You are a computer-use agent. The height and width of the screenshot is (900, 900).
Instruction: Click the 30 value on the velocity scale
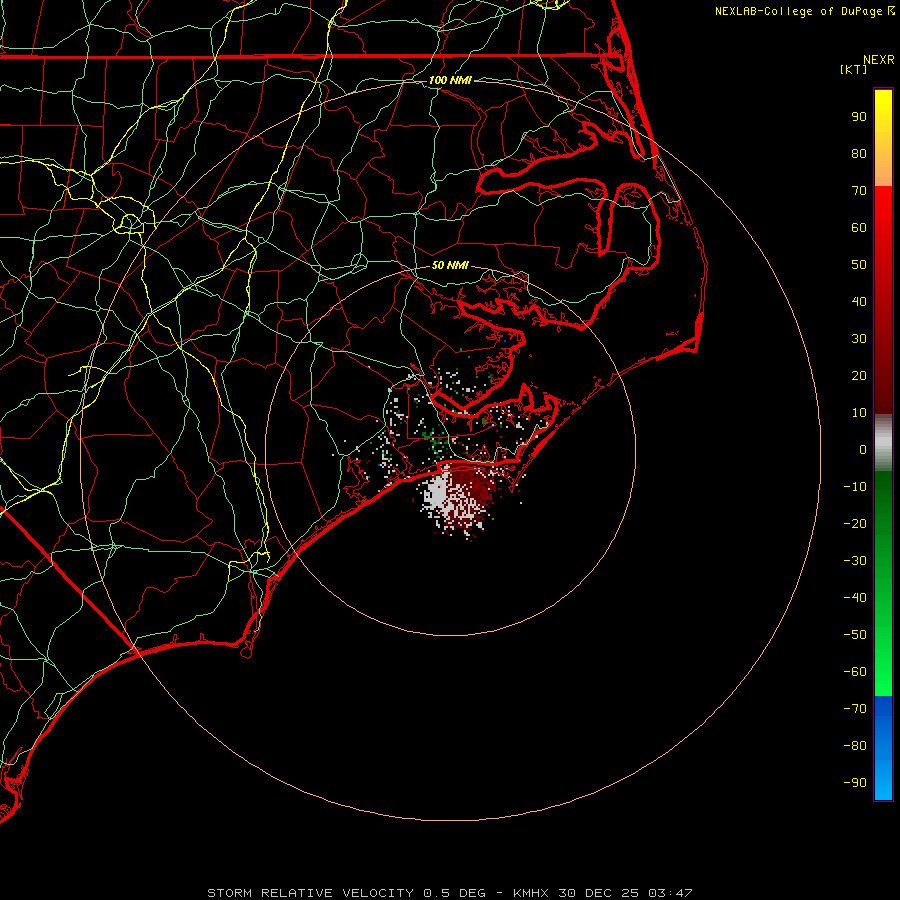[x=859, y=339]
